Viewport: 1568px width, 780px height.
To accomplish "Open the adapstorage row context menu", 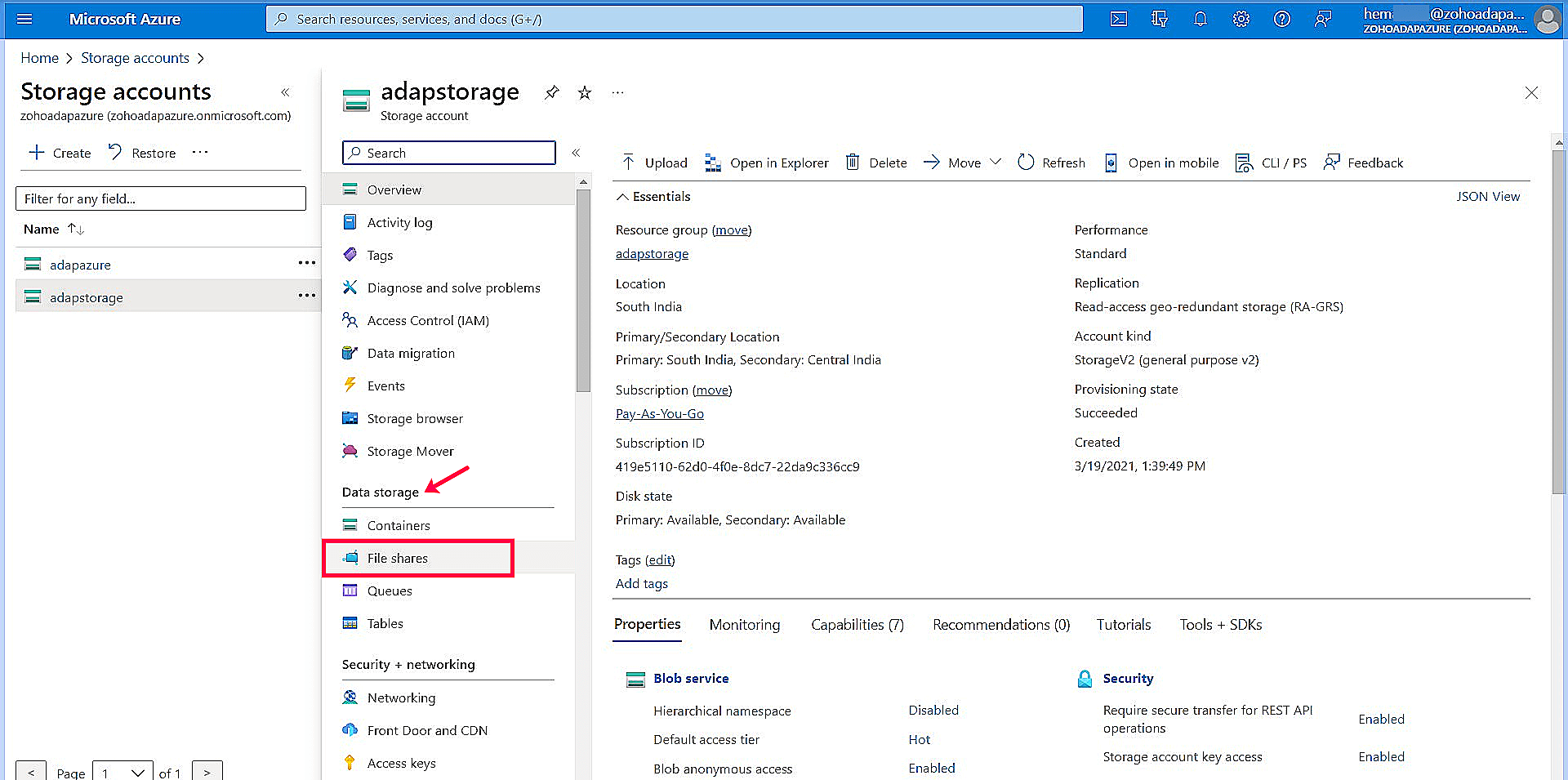I will (x=306, y=296).
